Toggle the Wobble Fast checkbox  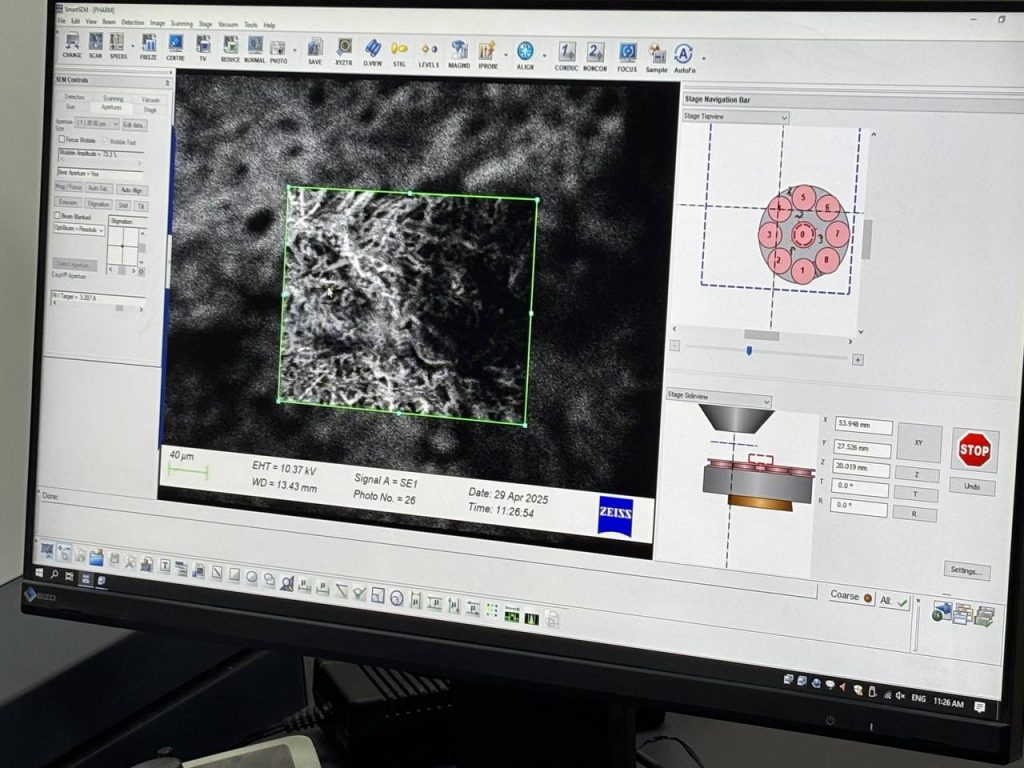pyautogui.click(x=104, y=141)
